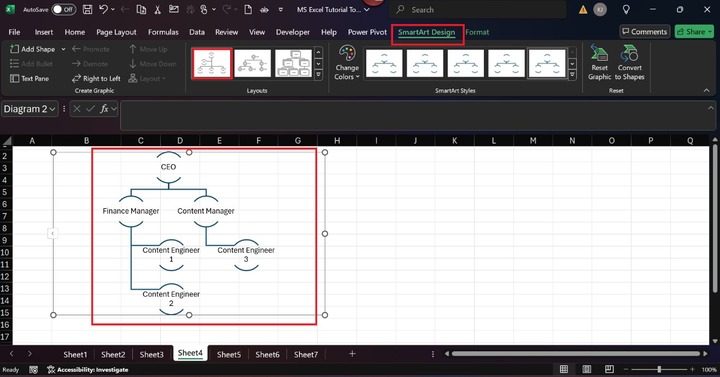720x377 pixels.
Task: Select the third SmartArt style thumbnail
Action: point(466,63)
